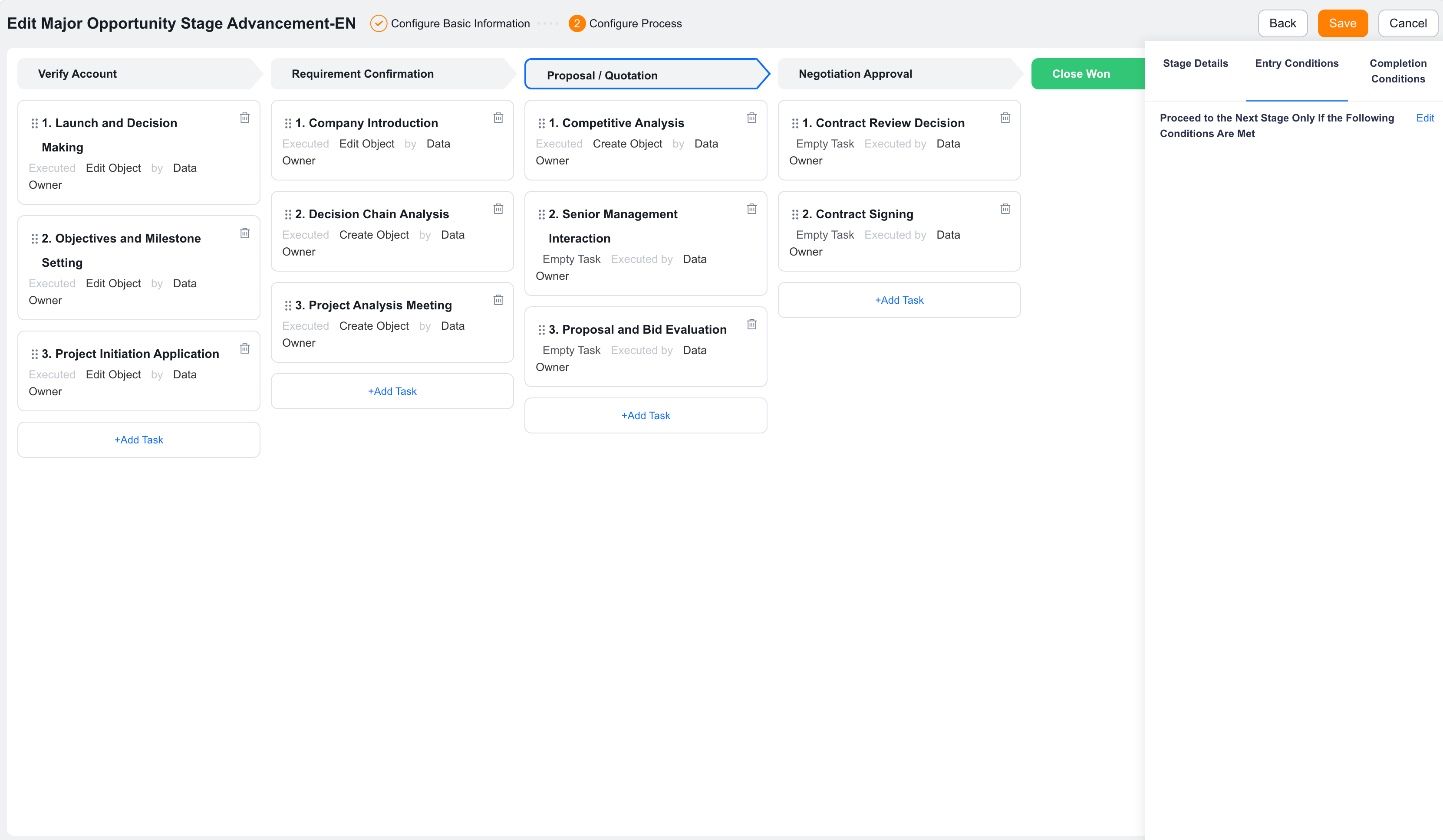Click the Configure Process step label
The height and width of the screenshot is (840, 1443).
[635, 23]
